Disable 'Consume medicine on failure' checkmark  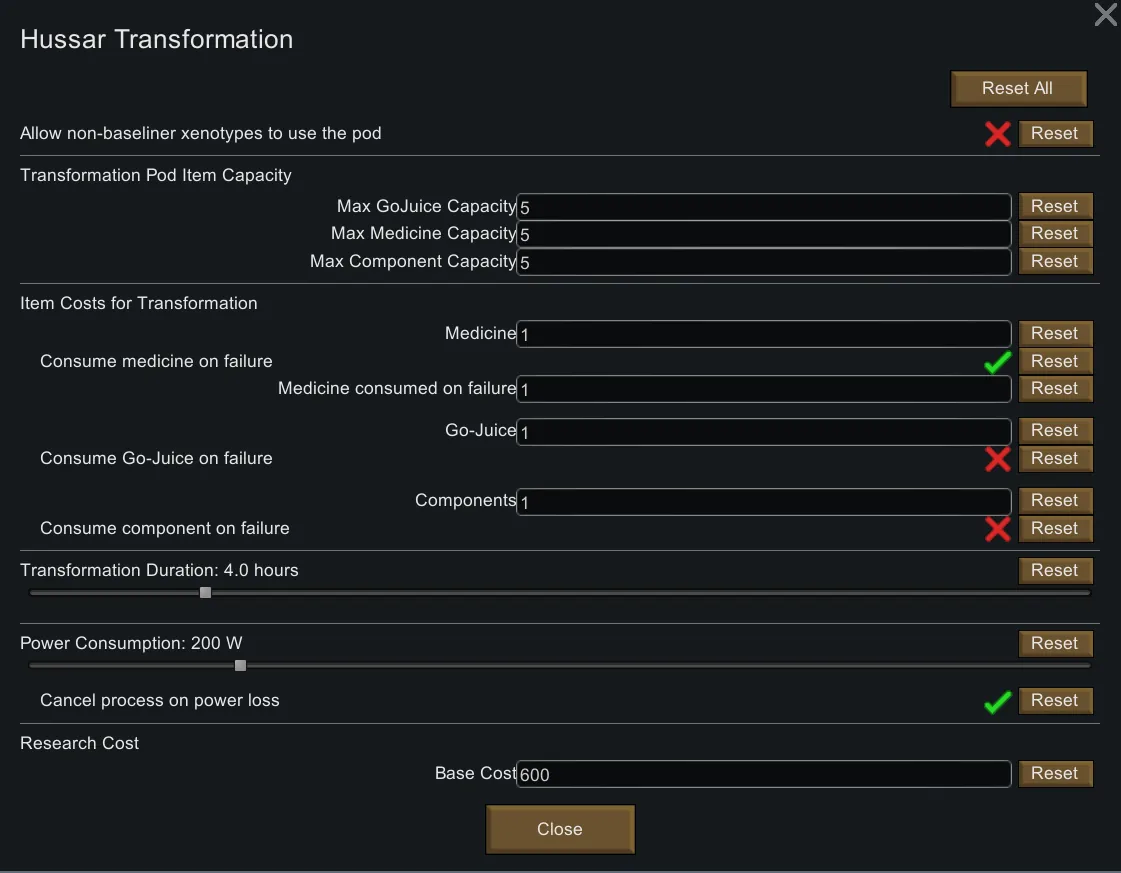click(997, 362)
